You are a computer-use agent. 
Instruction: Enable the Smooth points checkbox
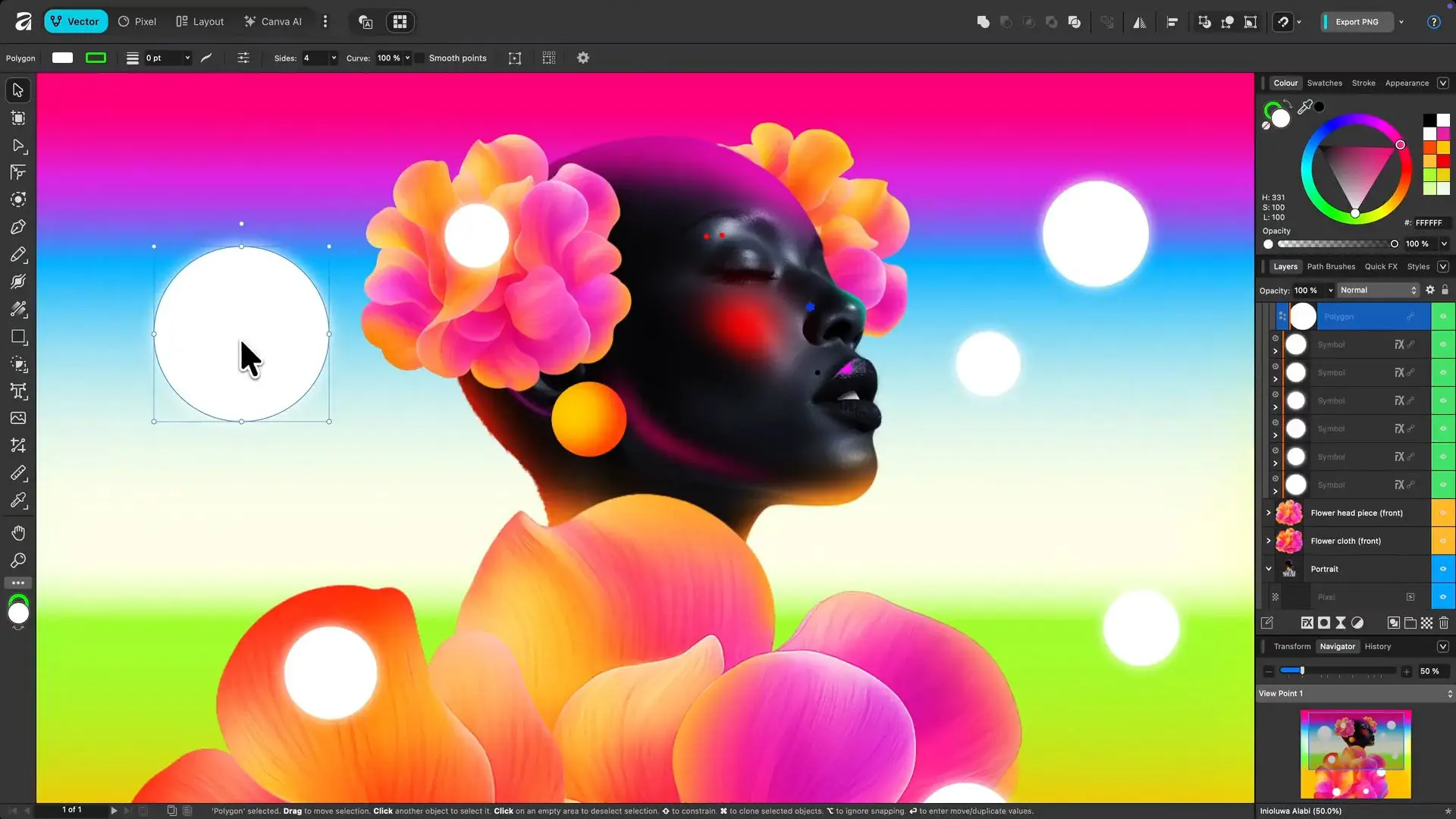(x=419, y=58)
